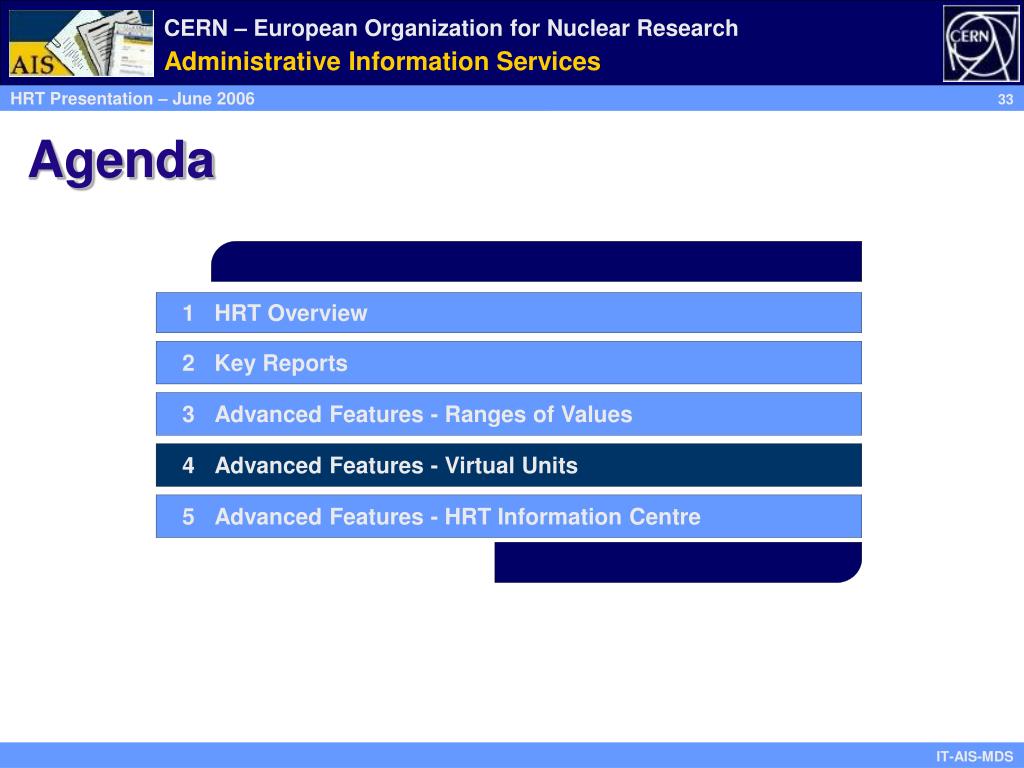
Task: Click 'HRT Presentation – June 2006' label
Action: tap(133, 99)
